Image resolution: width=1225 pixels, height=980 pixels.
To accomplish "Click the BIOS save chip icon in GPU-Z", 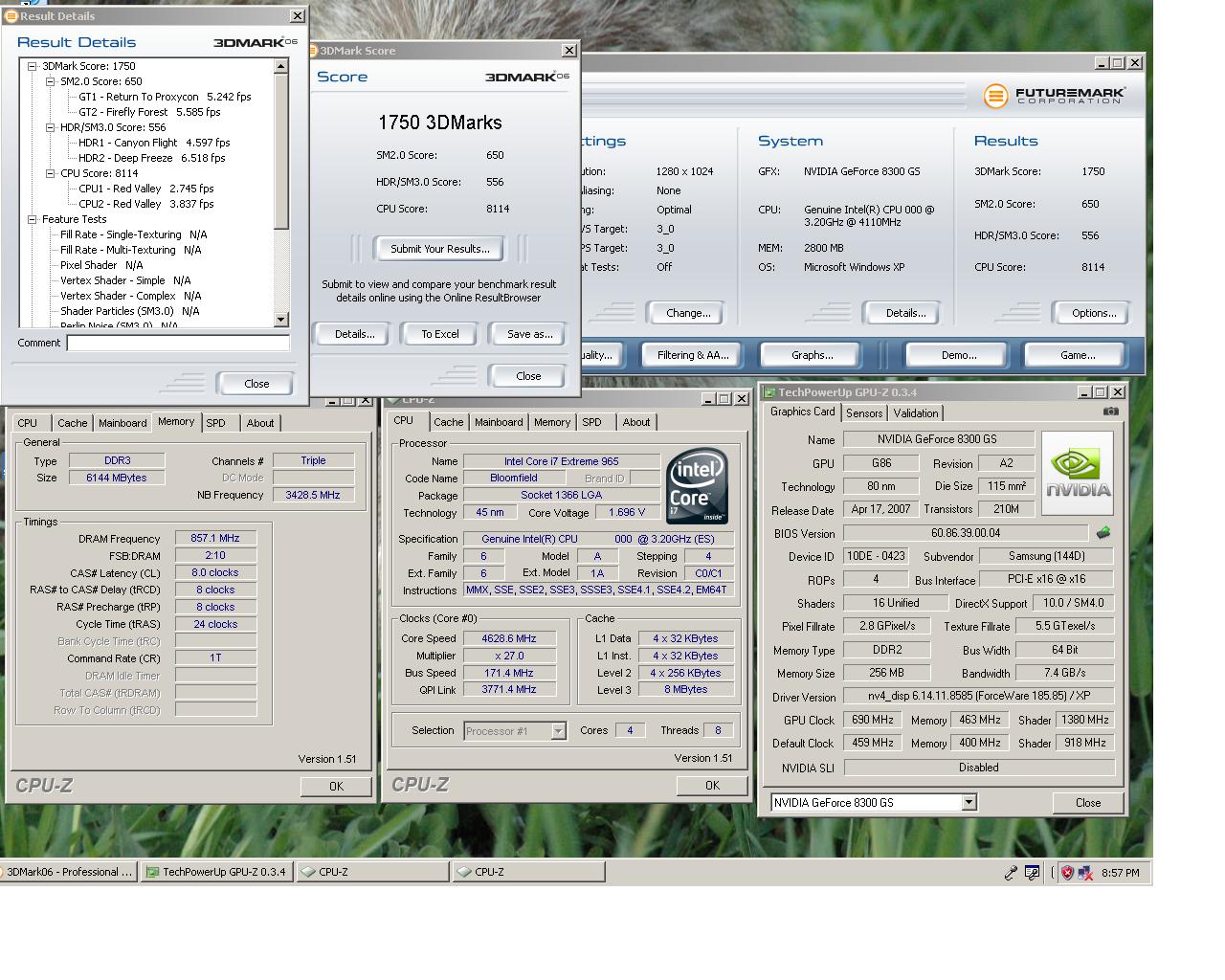I will coord(1103,533).
